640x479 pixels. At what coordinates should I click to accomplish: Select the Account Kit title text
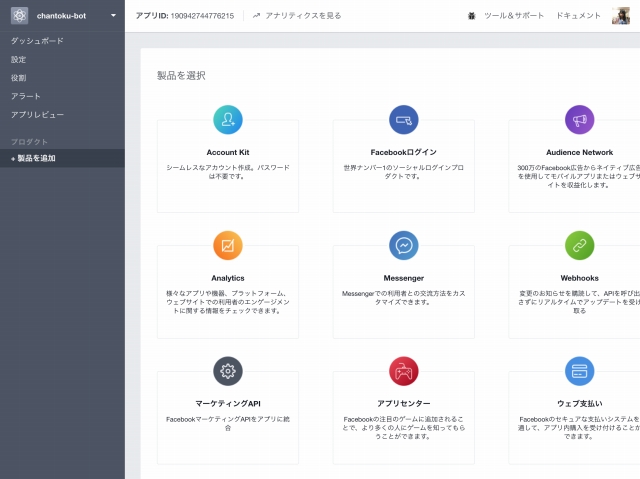[228, 152]
